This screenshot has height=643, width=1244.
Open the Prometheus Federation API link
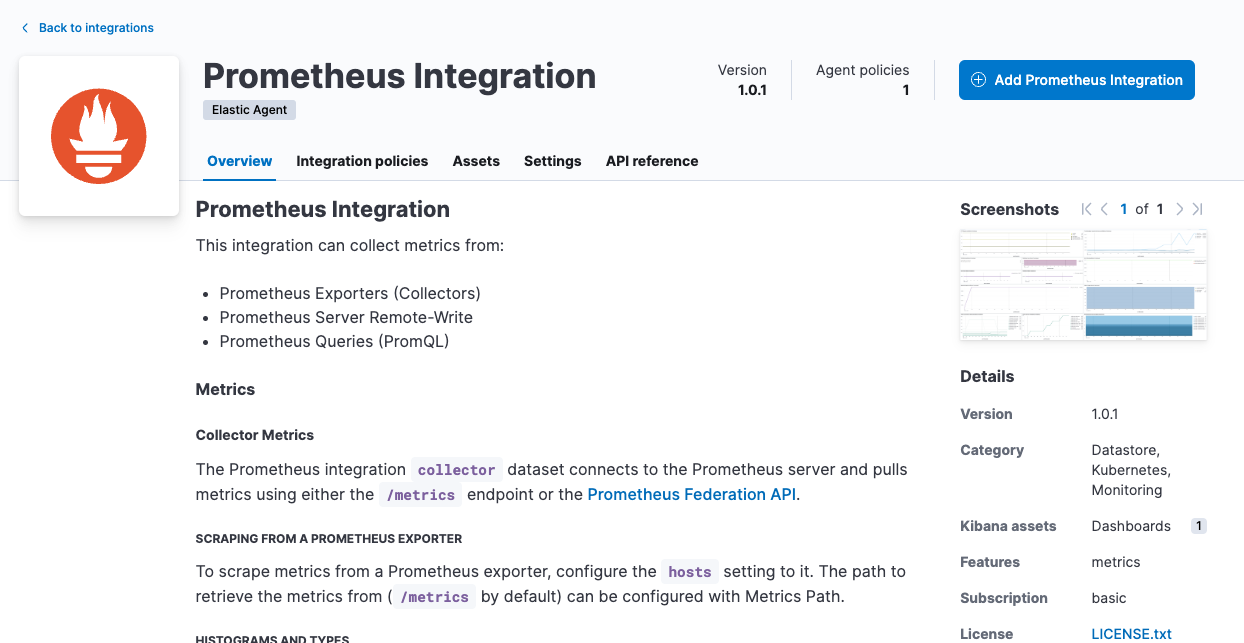(692, 494)
